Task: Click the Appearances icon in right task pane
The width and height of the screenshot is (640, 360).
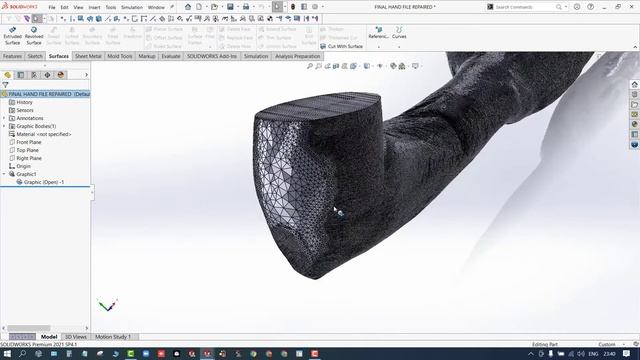Action: 634,124
